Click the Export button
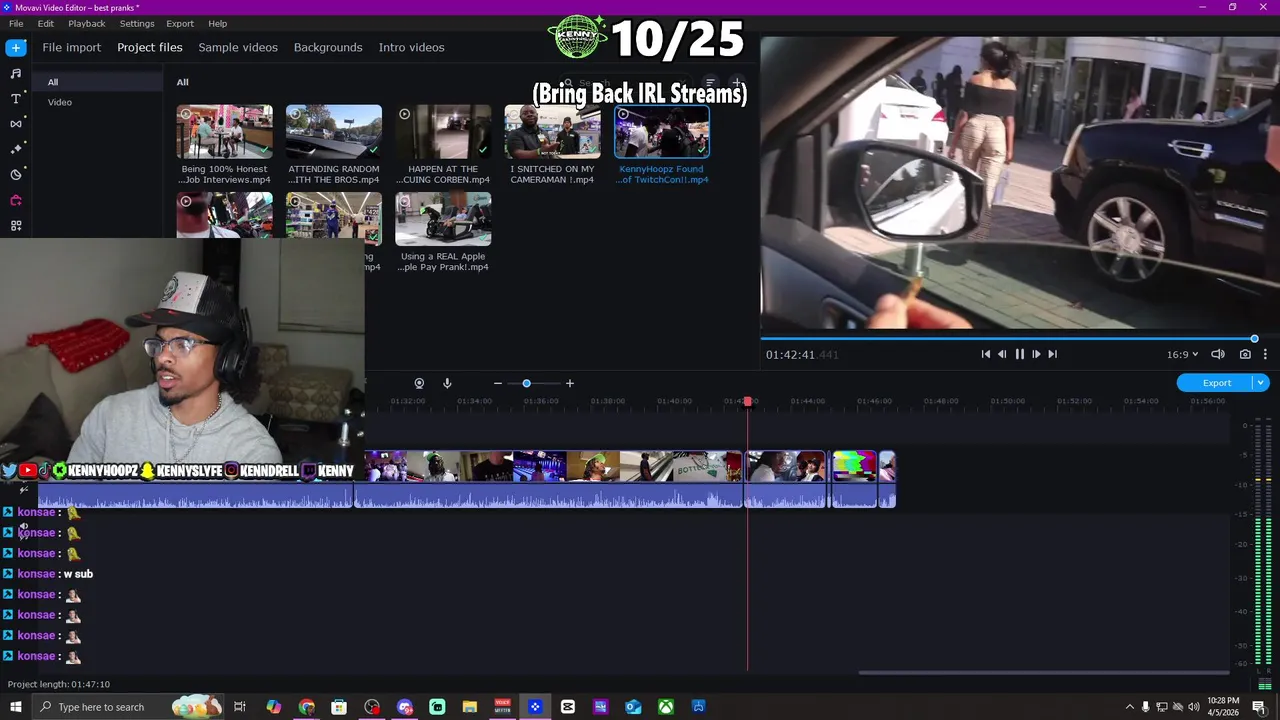 pyautogui.click(x=1216, y=383)
